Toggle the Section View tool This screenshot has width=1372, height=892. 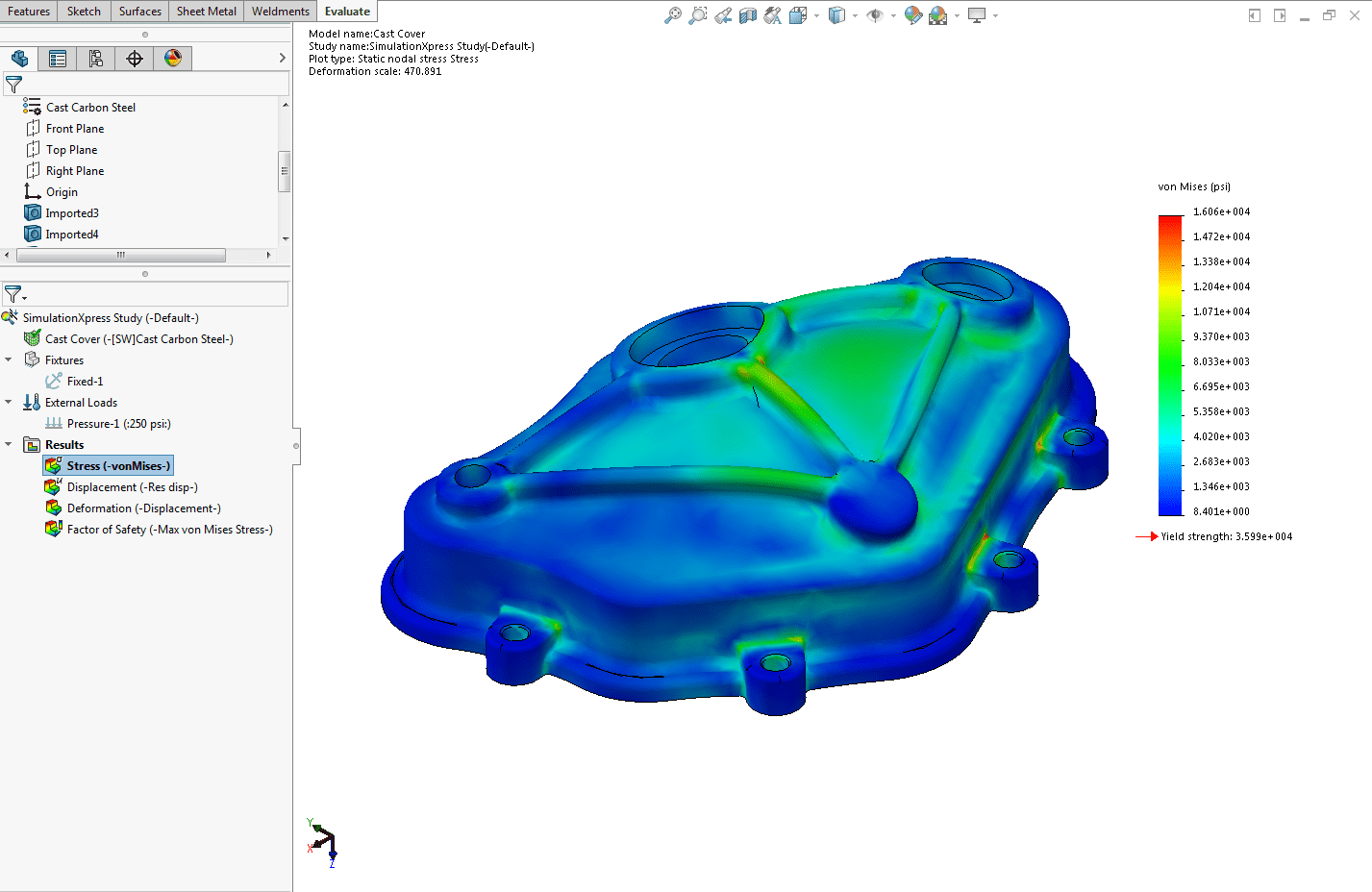748,15
